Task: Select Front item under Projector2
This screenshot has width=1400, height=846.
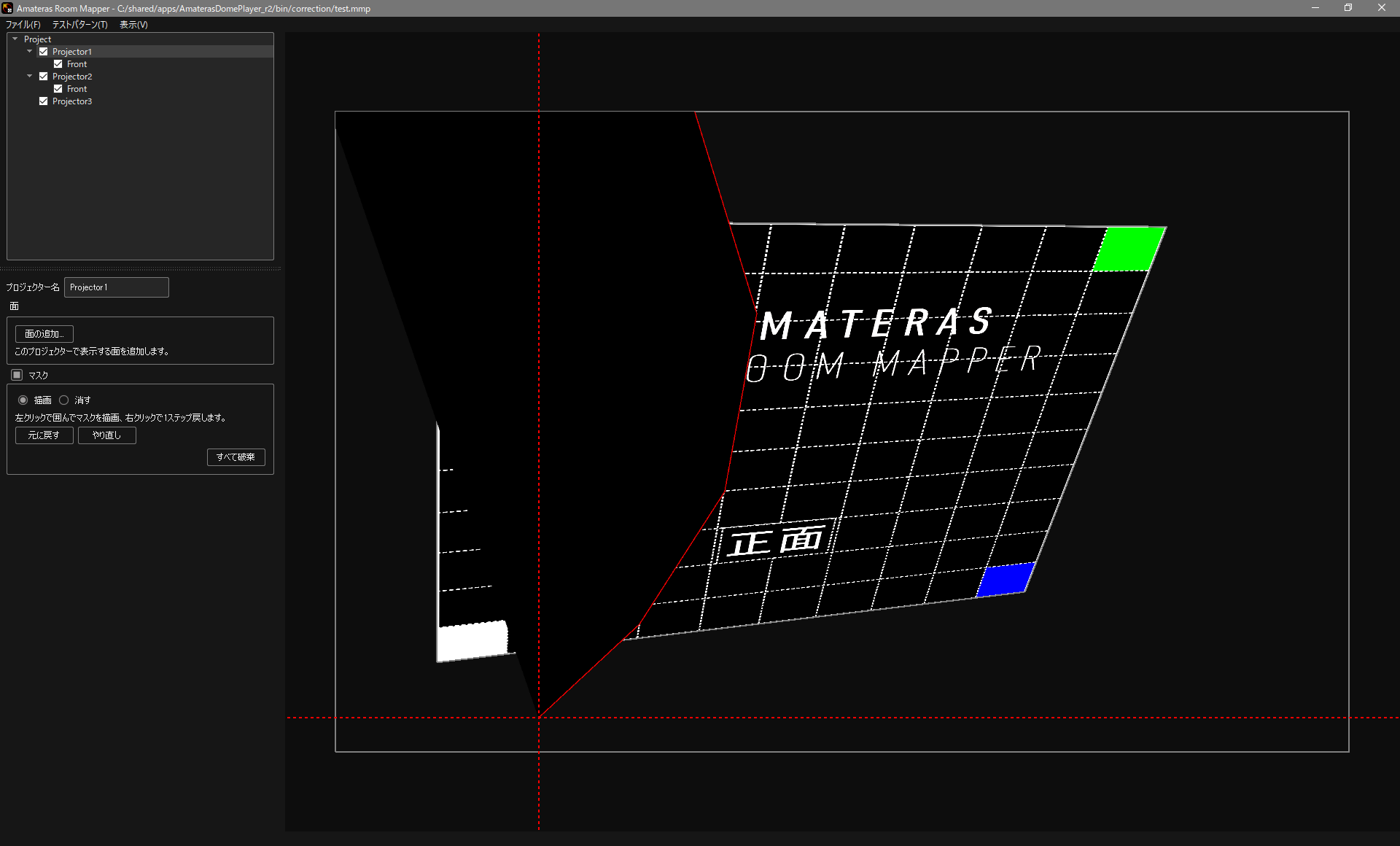Action: (x=77, y=89)
